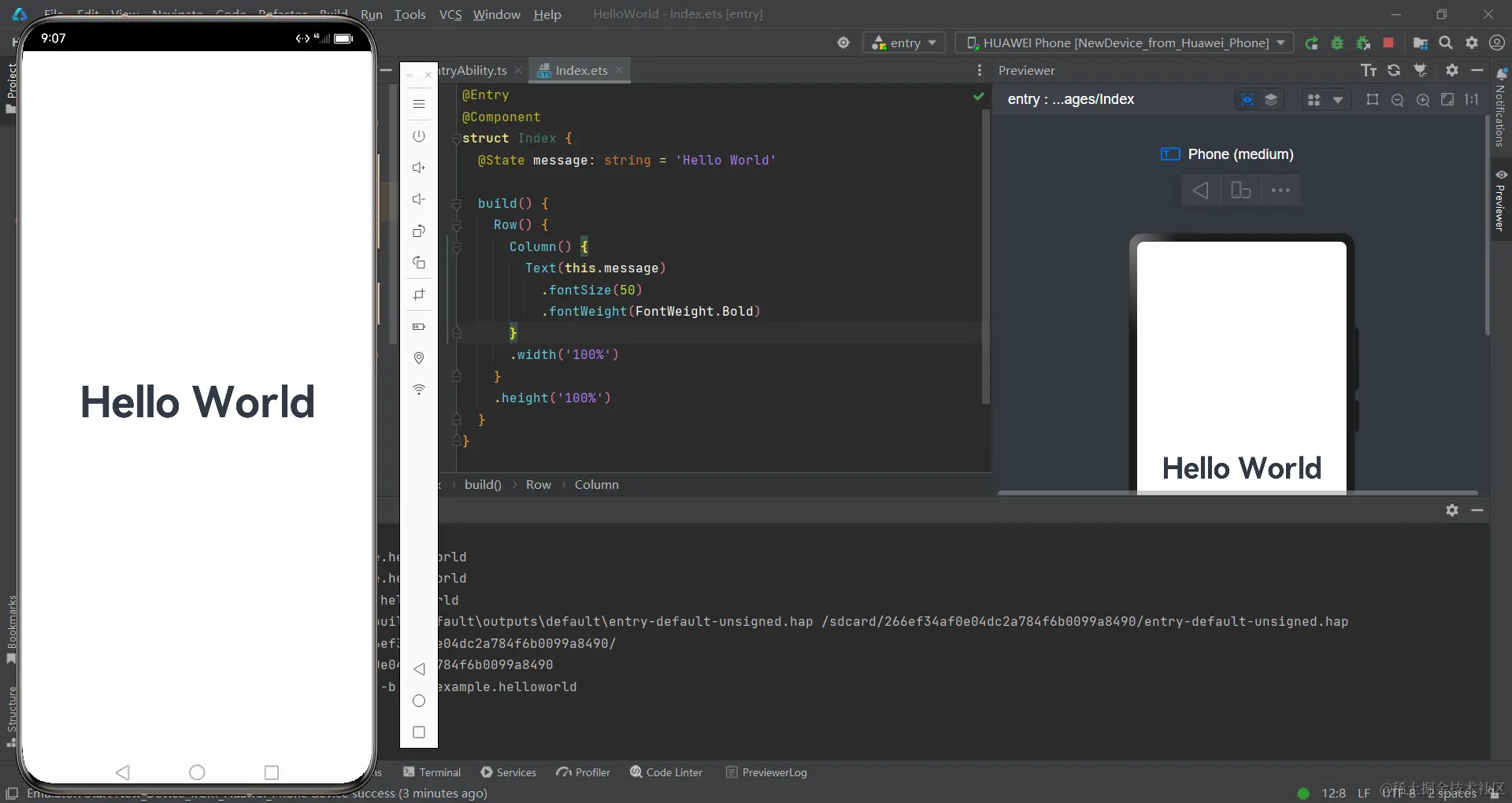Decrease emulator volume with speaker minus icon
Viewport: 1512px width, 803px height.
(419, 199)
